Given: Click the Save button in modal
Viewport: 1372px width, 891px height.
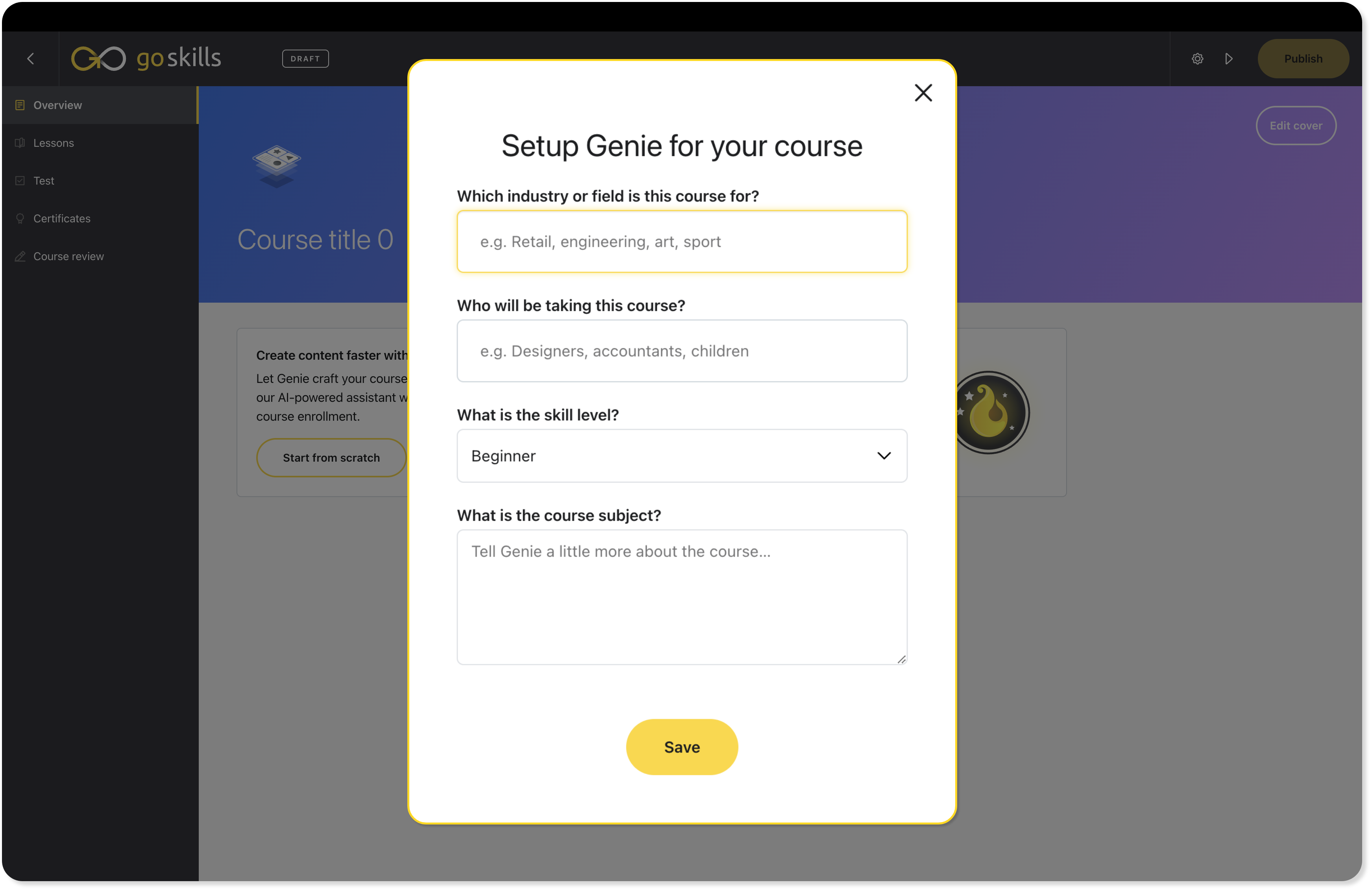Looking at the screenshot, I should 682,747.
